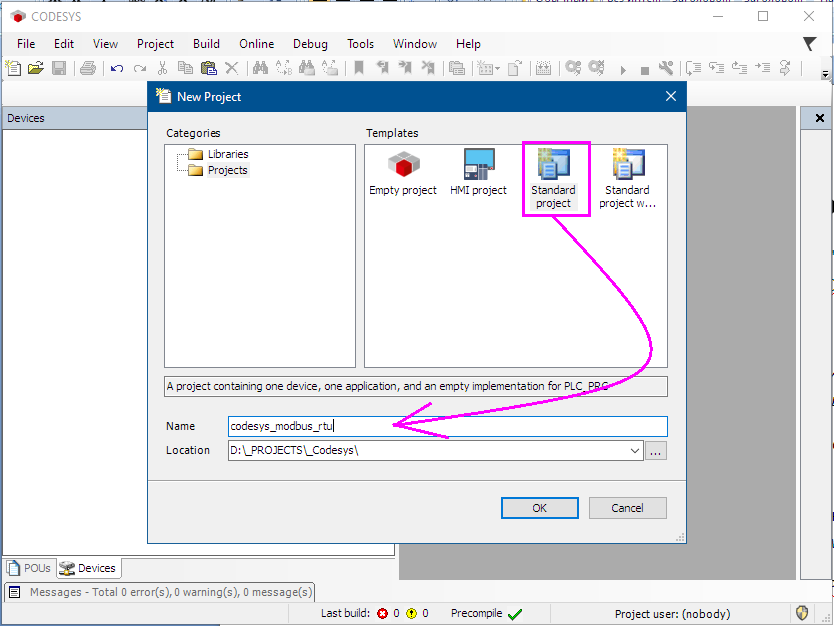This screenshot has width=834, height=626.
Task: Open the Tools menu
Action: pos(361,44)
